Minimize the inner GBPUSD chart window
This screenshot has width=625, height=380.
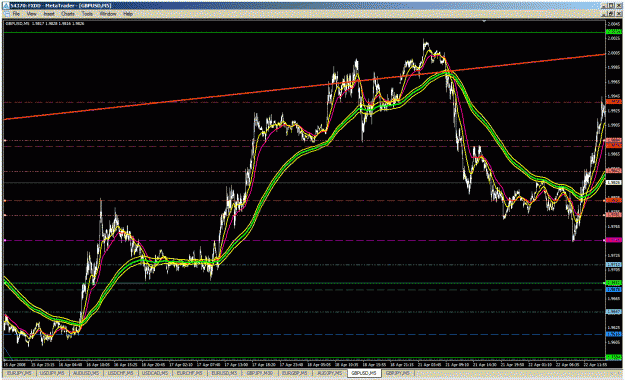pyautogui.click(x=605, y=14)
